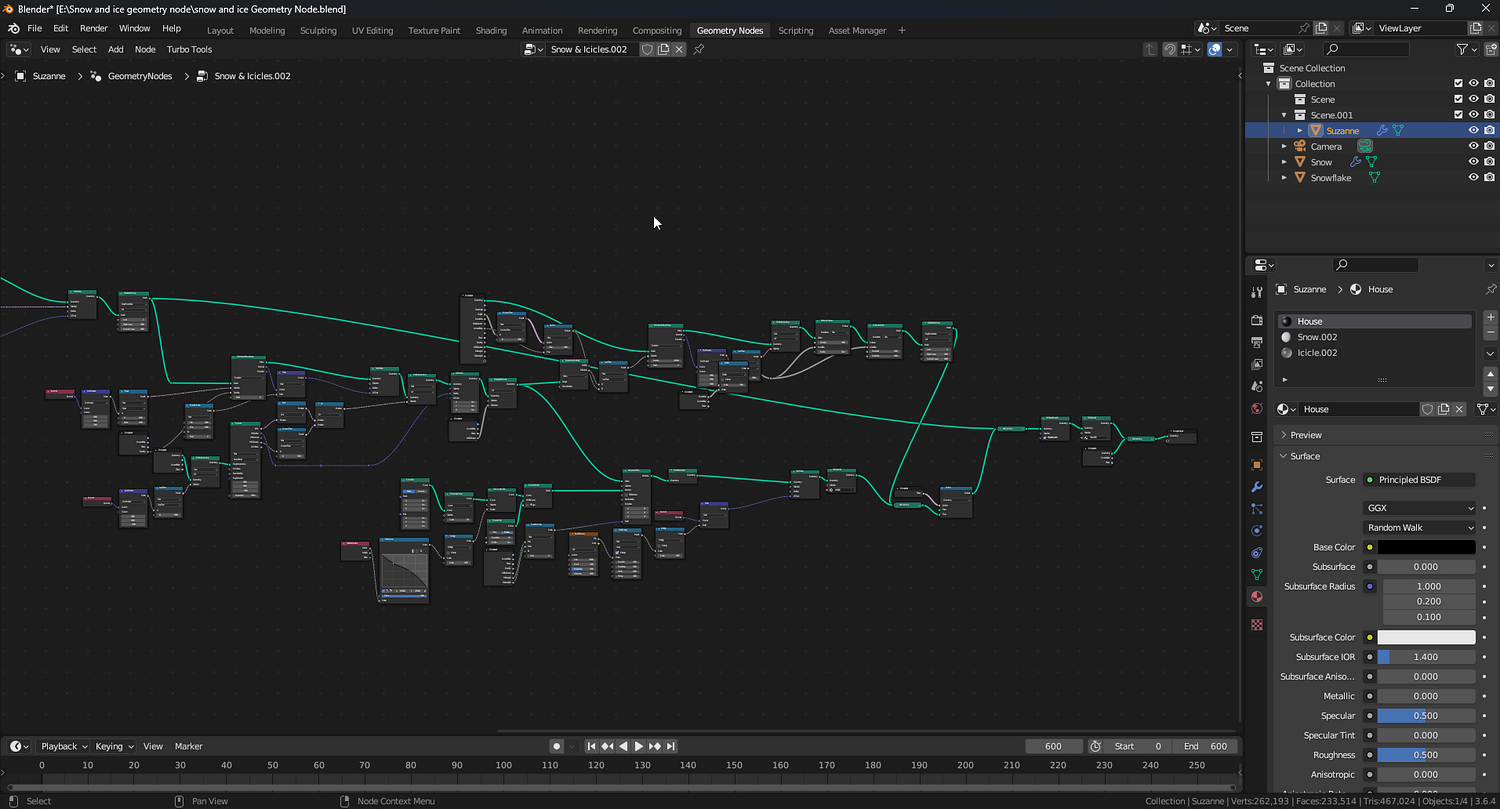
Task: Toggle auto keying record button
Action: click(557, 746)
